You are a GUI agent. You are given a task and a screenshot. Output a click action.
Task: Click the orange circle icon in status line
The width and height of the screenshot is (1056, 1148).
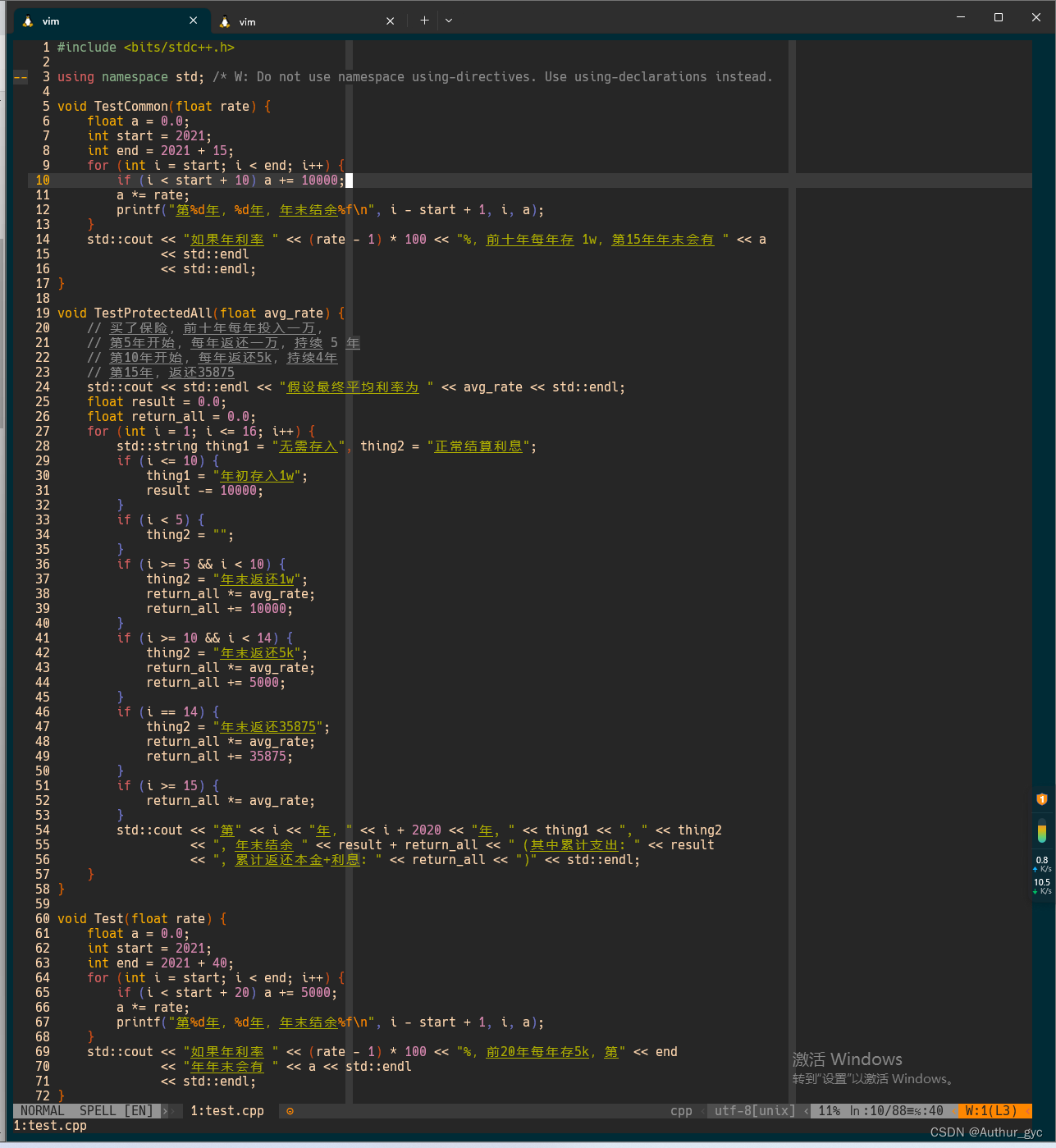tap(290, 1111)
